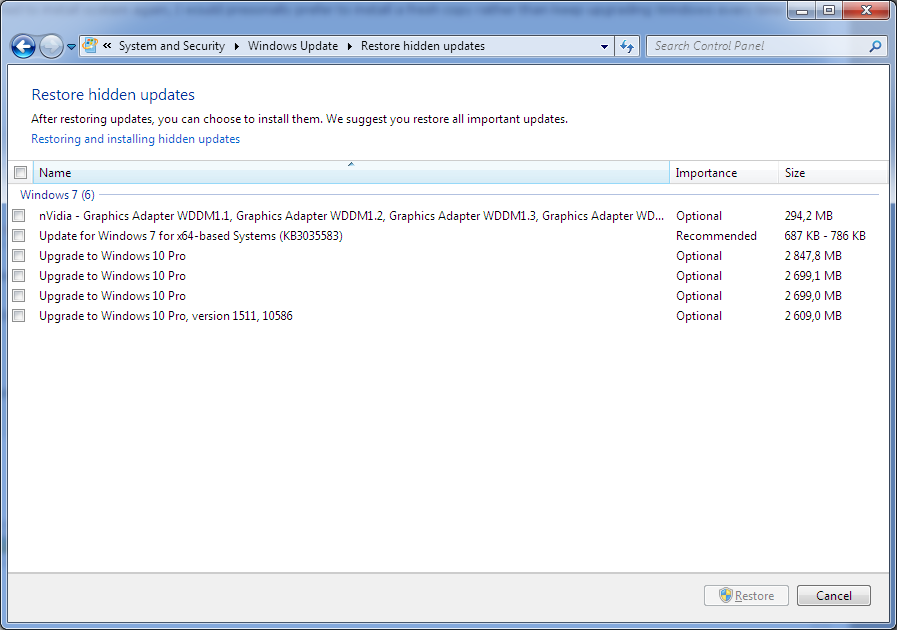Screen dimensions: 897x630
Task: Select Upgrade to Windows 10 Pro, version 1511 text
Action: (x=165, y=316)
